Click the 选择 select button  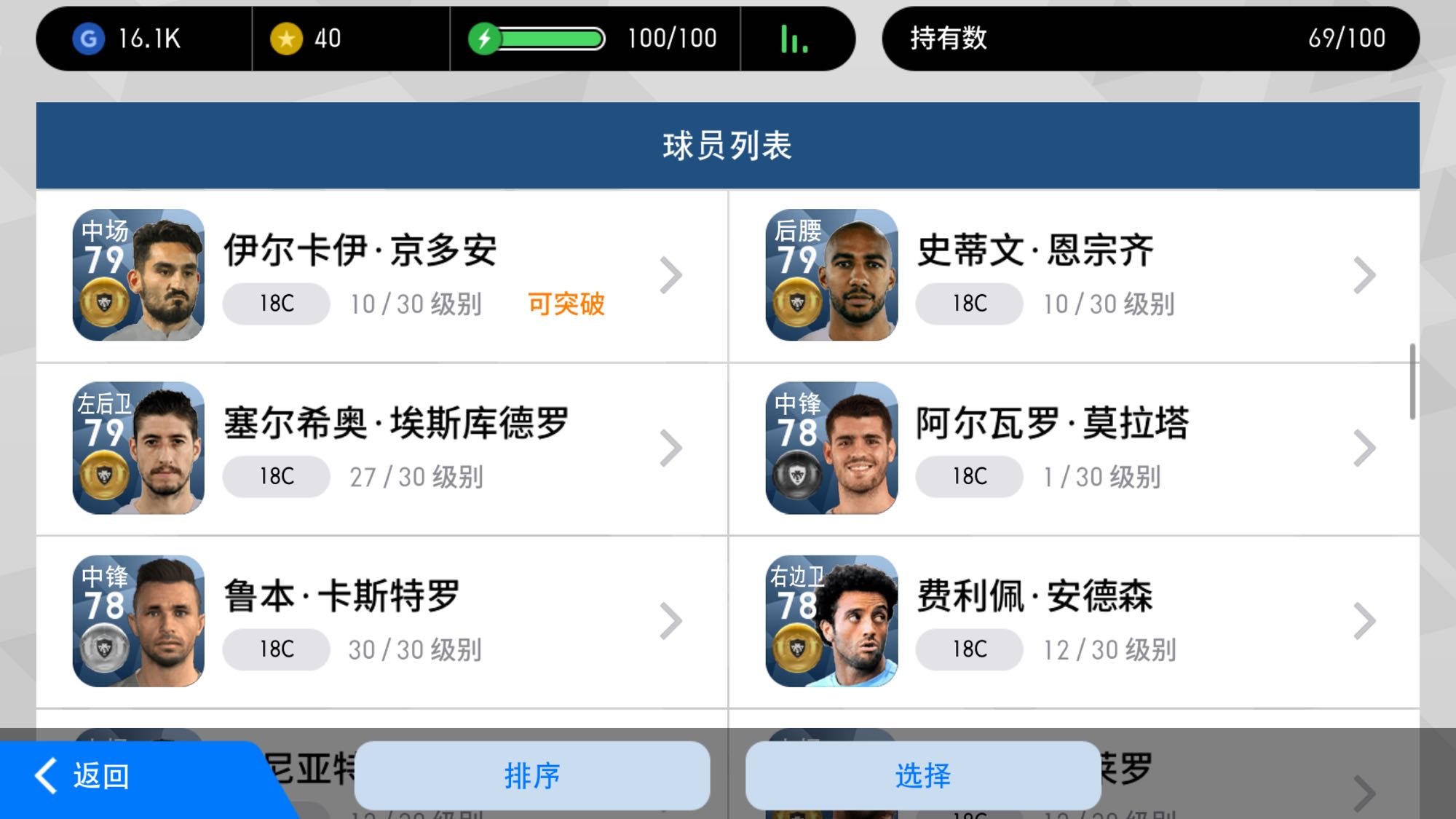(923, 775)
